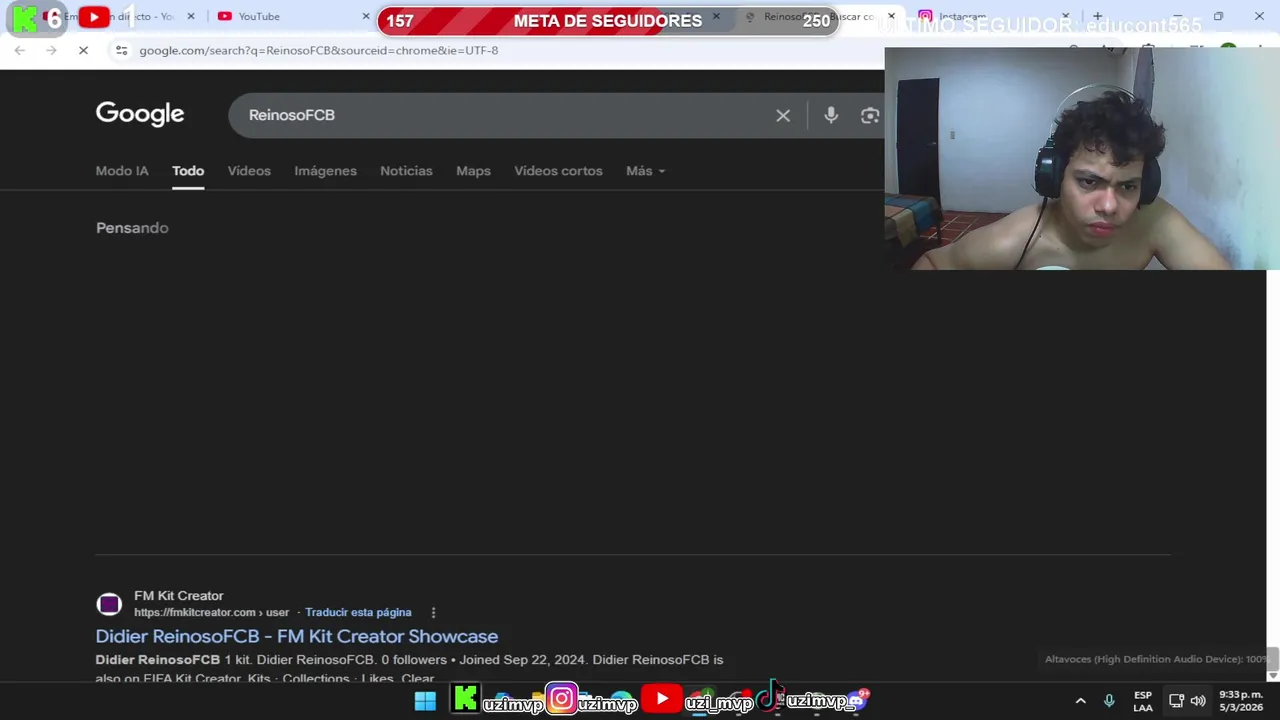Viewport: 1280px width, 720px height.
Task: Switch to Videos cortos tab
Action: (x=558, y=171)
